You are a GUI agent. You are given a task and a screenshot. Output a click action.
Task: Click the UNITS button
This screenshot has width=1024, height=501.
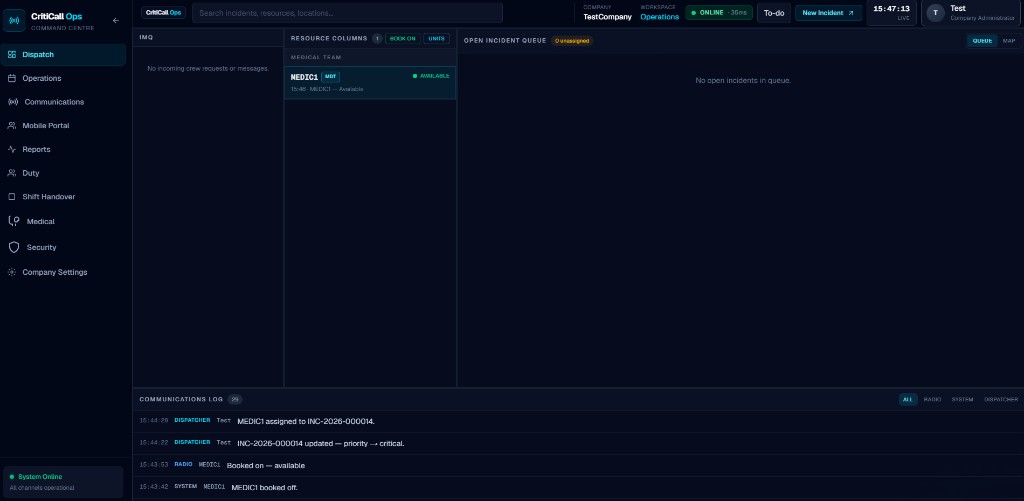click(436, 39)
